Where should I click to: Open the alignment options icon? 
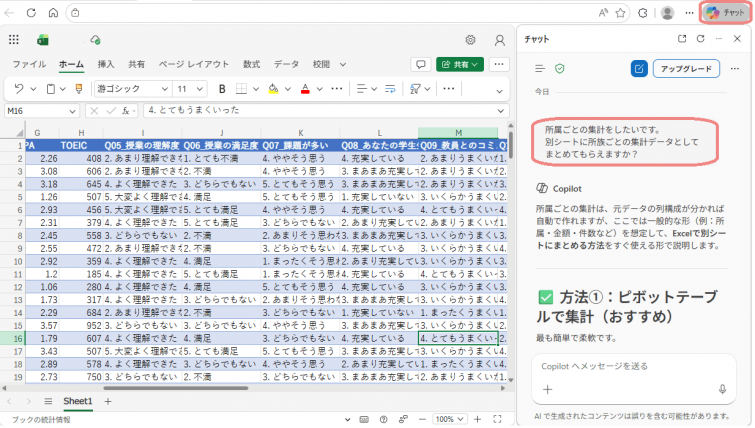tap(361, 89)
